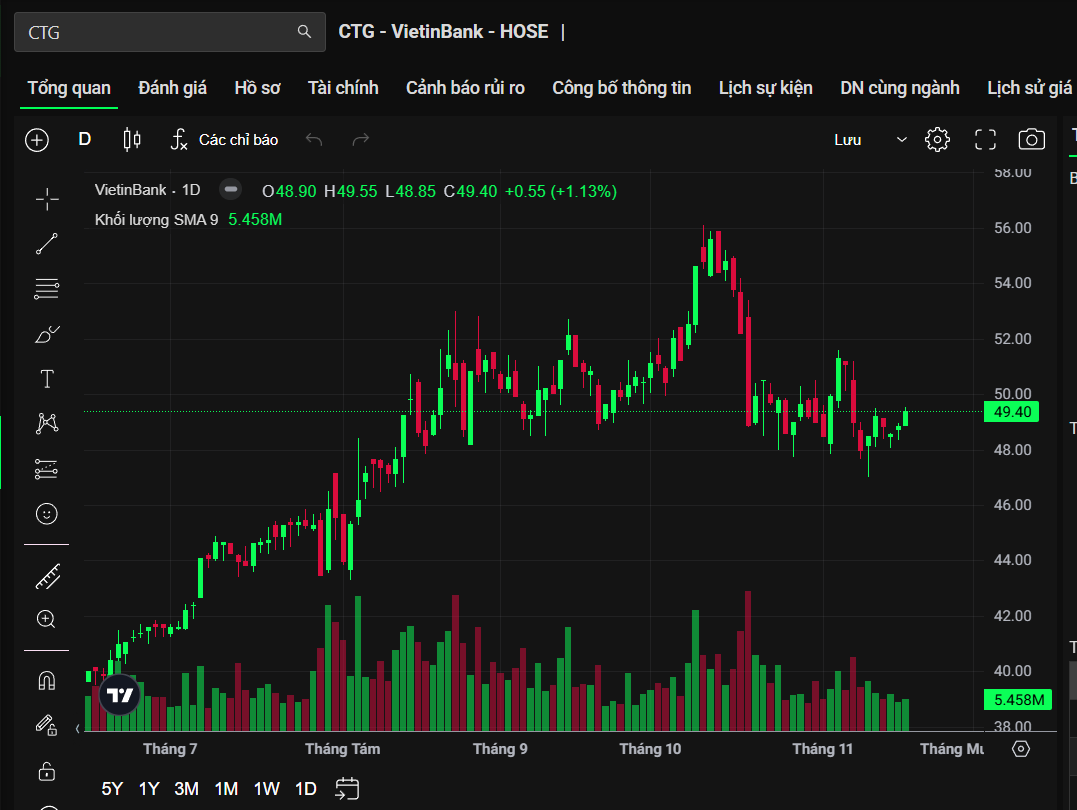Click the CTG stock search field
Screen dimensions: 1077x810
point(160,32)
